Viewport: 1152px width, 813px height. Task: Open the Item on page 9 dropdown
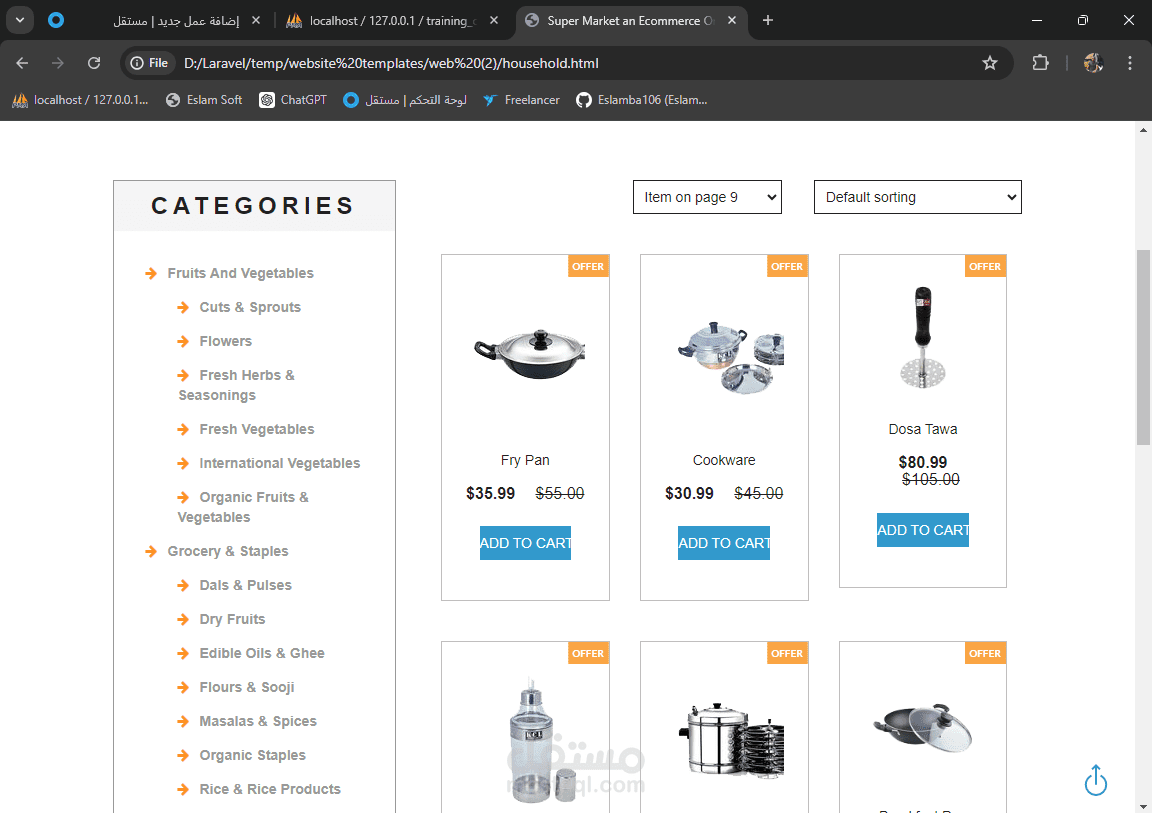707,197
